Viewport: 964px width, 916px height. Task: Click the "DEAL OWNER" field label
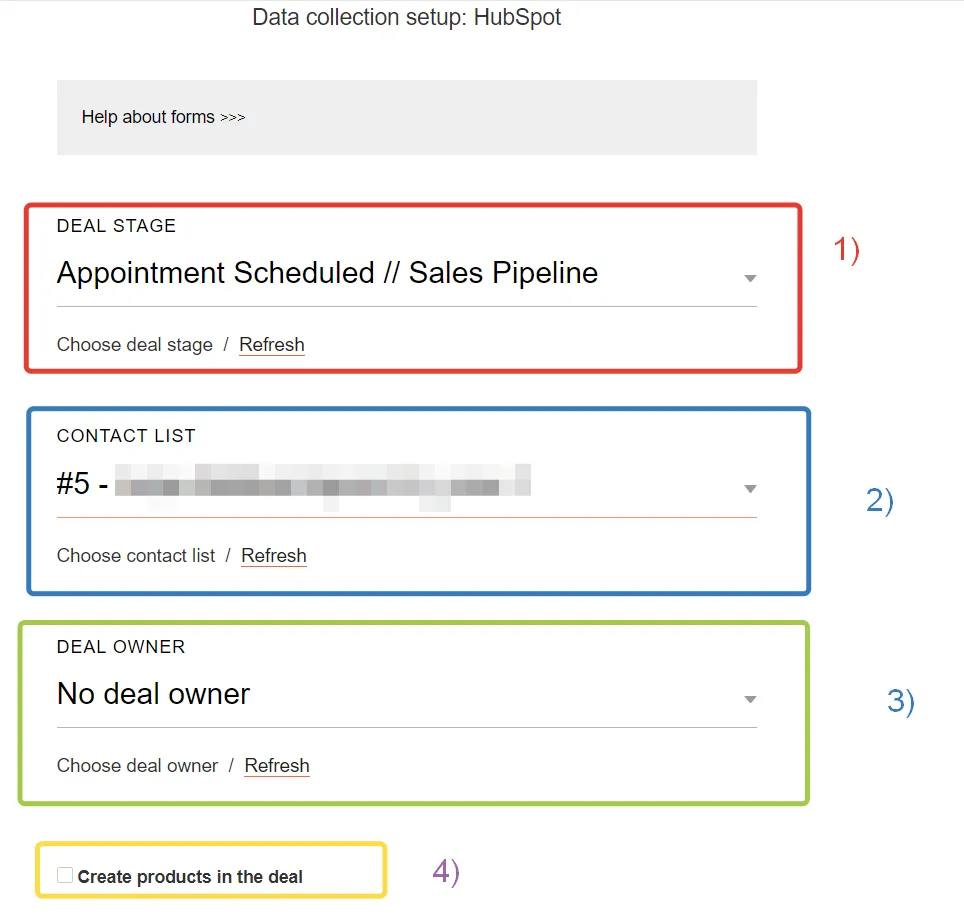tap(121, 647)
